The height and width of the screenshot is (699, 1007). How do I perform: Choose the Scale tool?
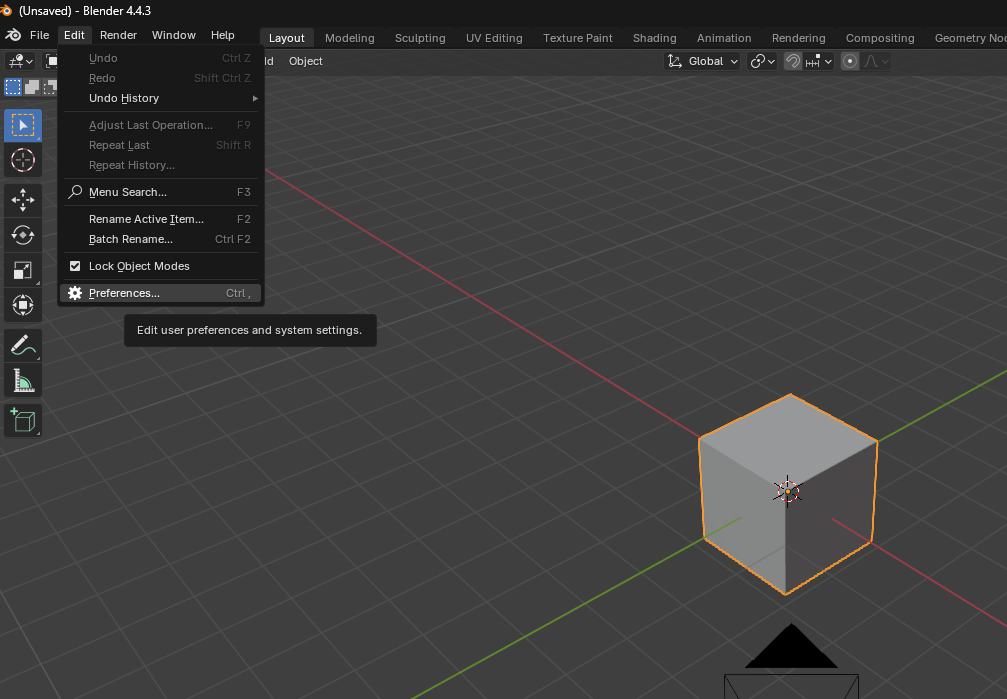tap(22, 270)
